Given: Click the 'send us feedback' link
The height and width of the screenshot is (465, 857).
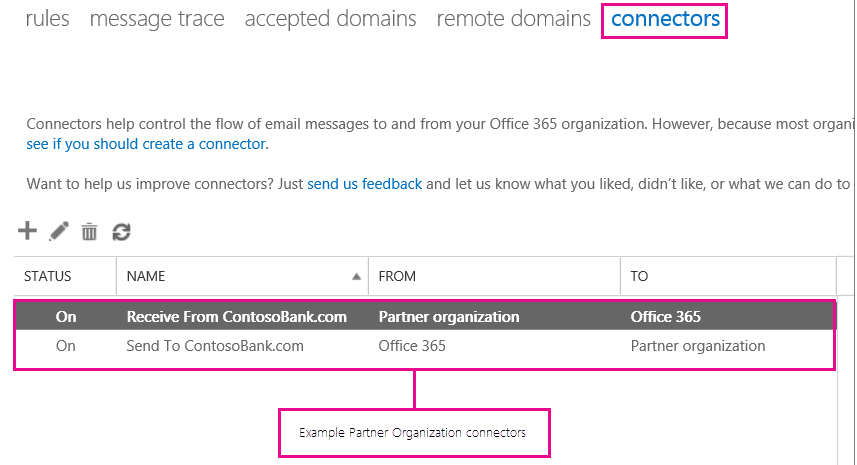Looking at the screenshot, I should click(364, 184).
